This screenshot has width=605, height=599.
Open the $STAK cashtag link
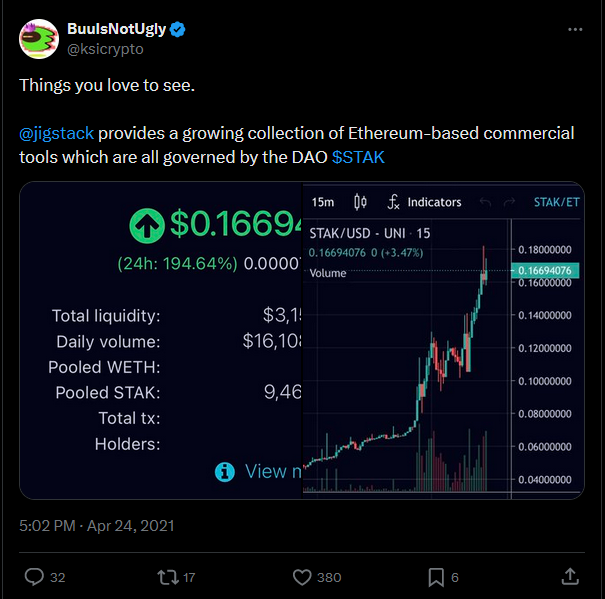click(x=358, y=157)
